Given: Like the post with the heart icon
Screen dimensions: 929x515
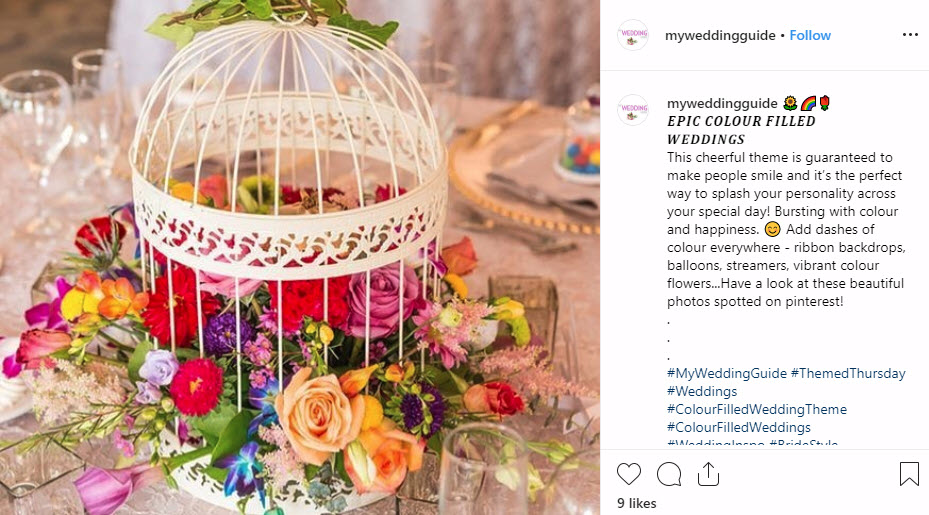Looking at the screenshot, I should 629,474.
